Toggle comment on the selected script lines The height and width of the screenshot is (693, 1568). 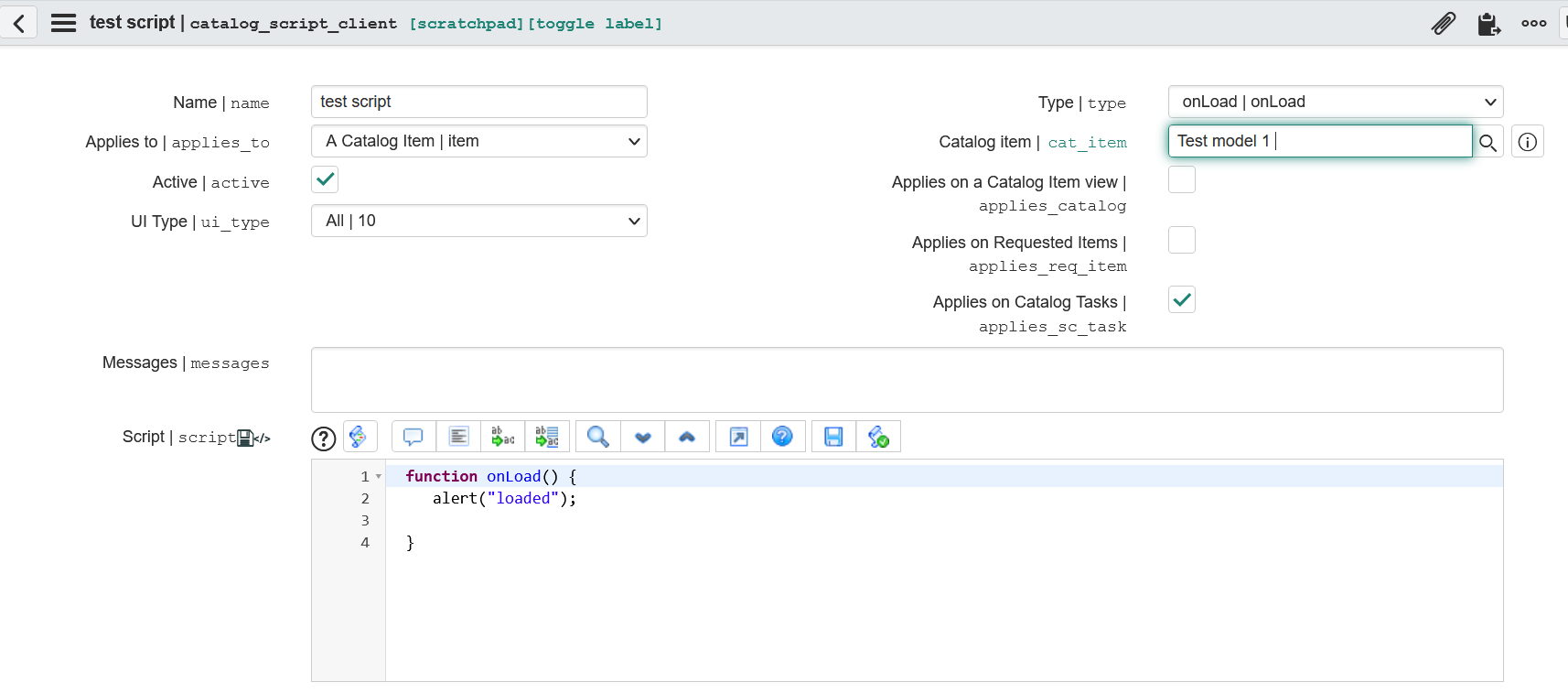pos(413,437)
